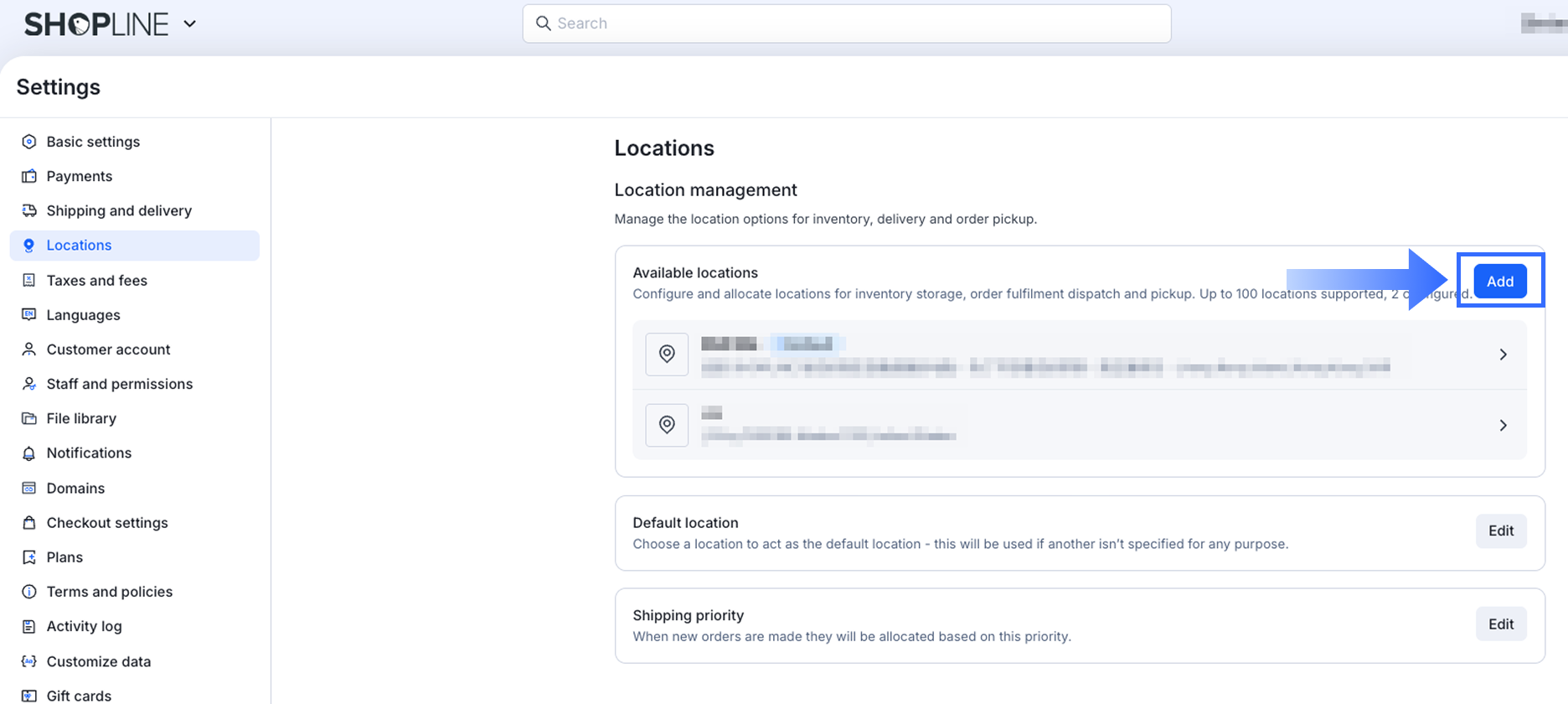Edit the Shipping priority
This screenshot has width=1568, height=704.
pyautogui.click(x=1500, y=624)
